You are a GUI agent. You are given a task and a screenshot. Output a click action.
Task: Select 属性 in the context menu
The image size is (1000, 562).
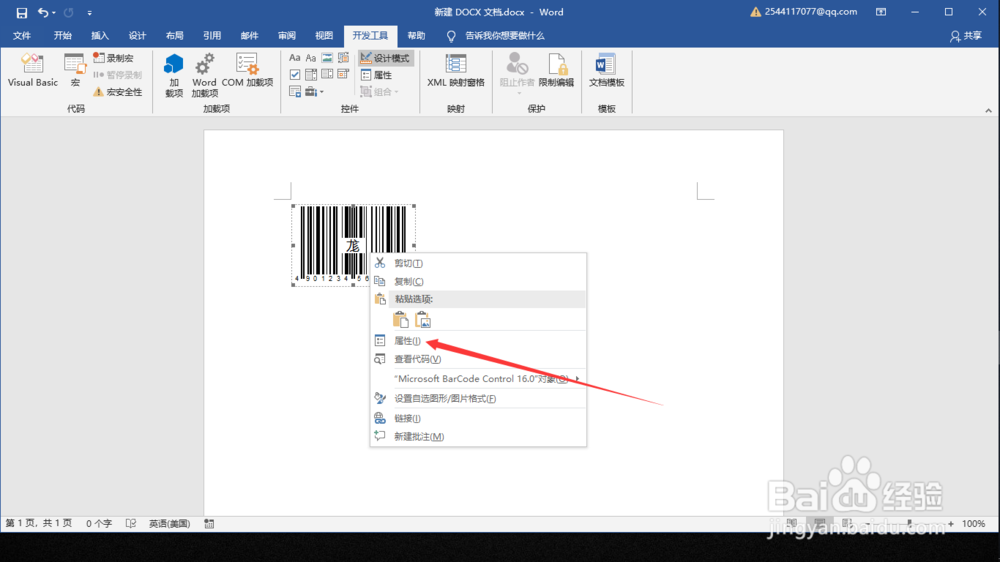(x=478, y=341)
